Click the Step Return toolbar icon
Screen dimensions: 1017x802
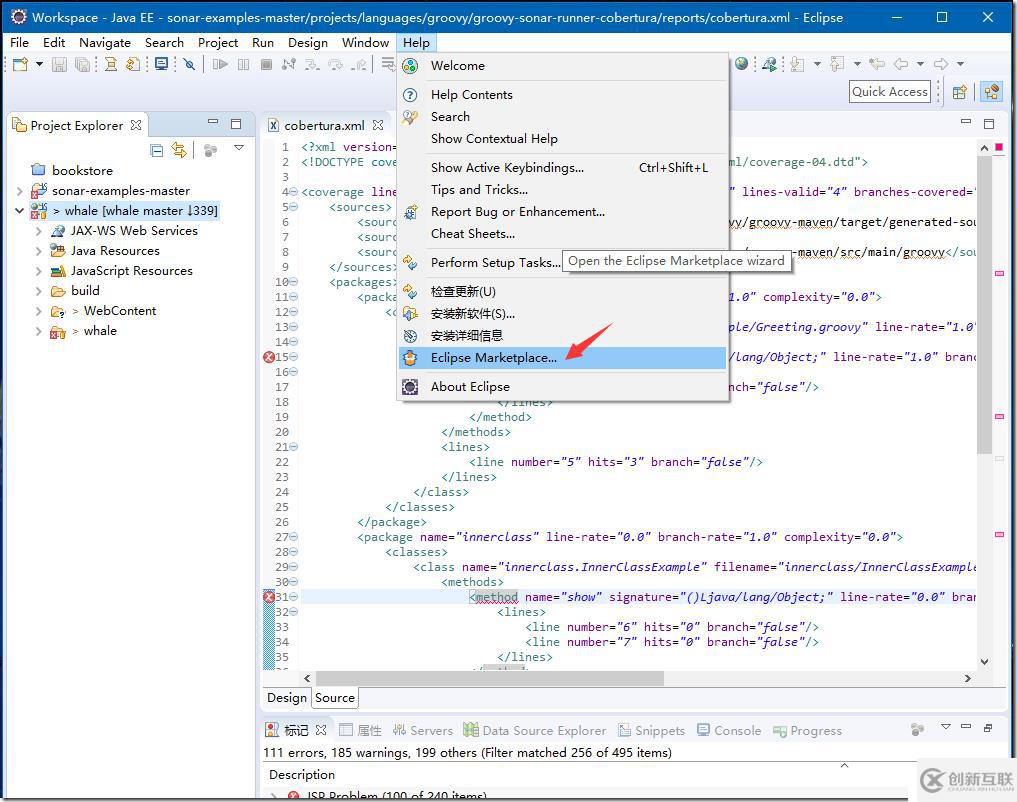click(359, 64)
